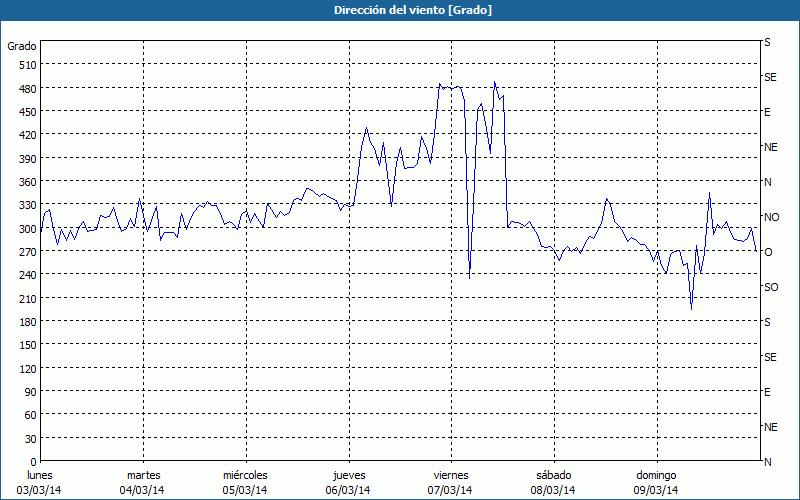Select the 'martes 04/03/14' date label
This screenshot has height=500, width=800.
pos(143,482)
